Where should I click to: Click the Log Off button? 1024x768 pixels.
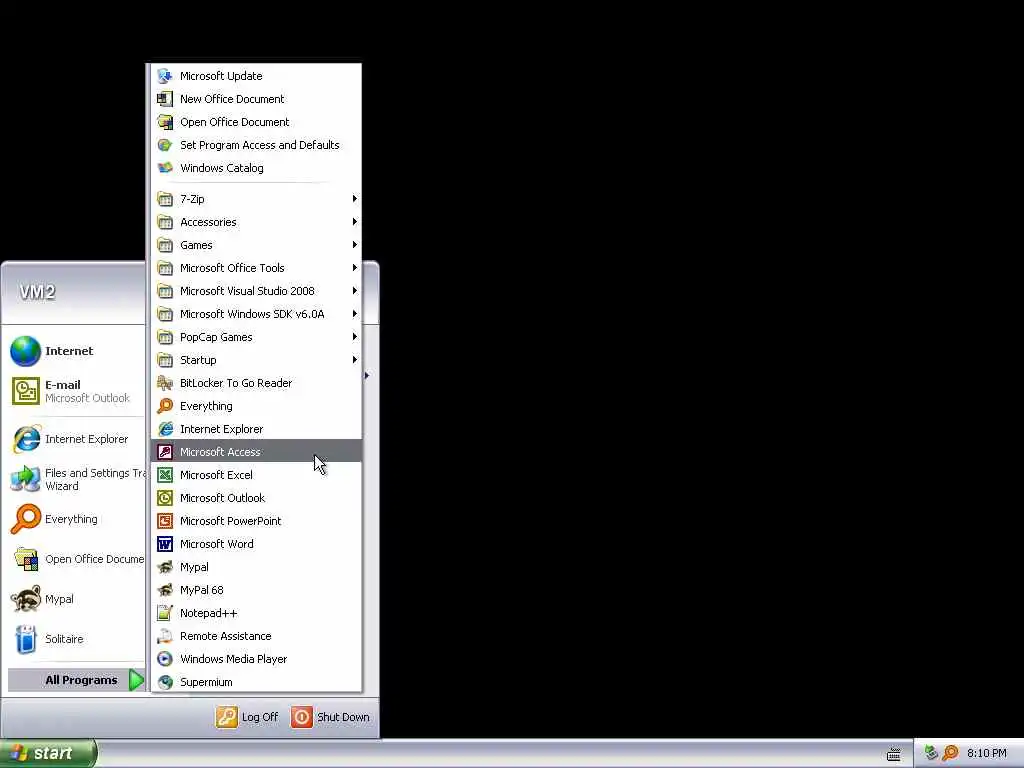[247, 717]
